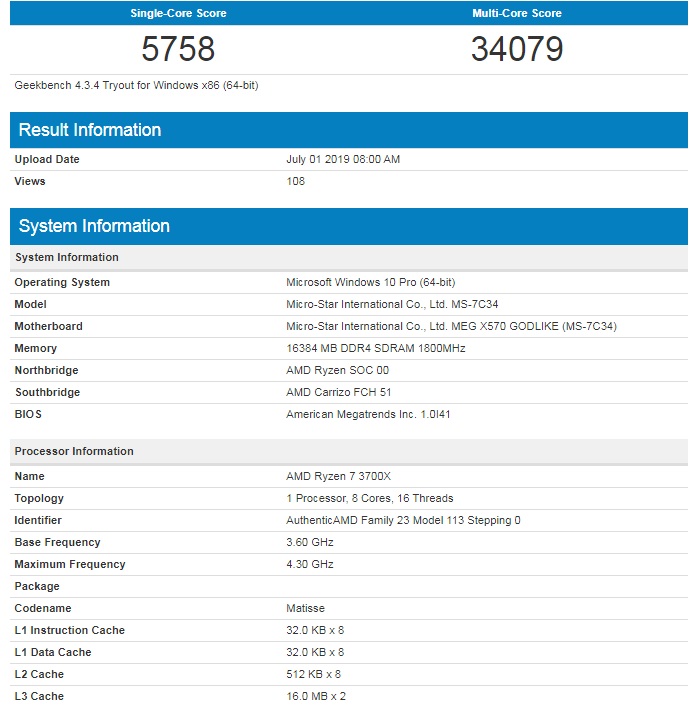Screen dimensions: 700x705
Task: Click the Maximum Frequency label
Action: point(70,564)
